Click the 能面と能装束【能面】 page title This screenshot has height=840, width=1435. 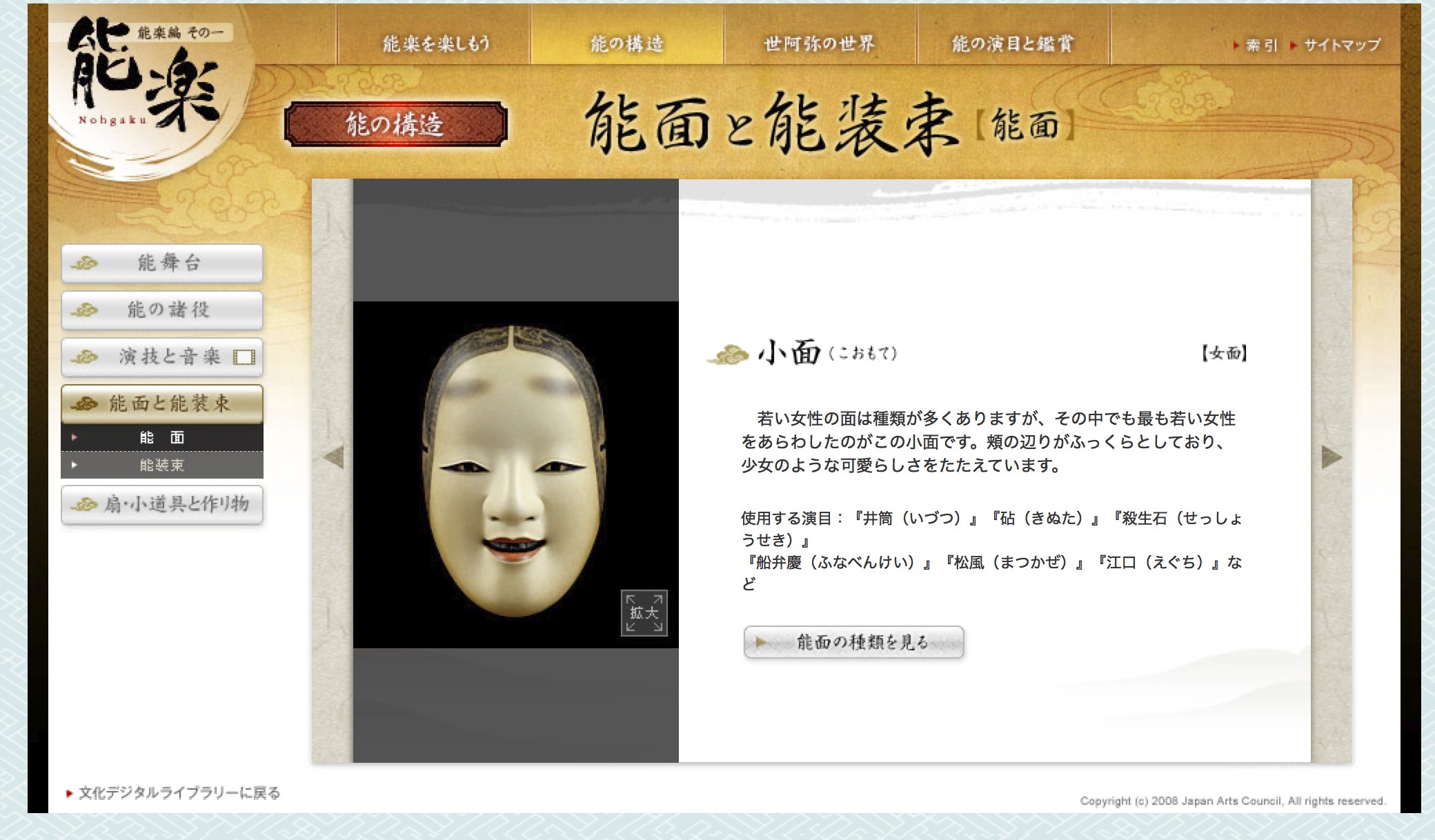(831, 124)
